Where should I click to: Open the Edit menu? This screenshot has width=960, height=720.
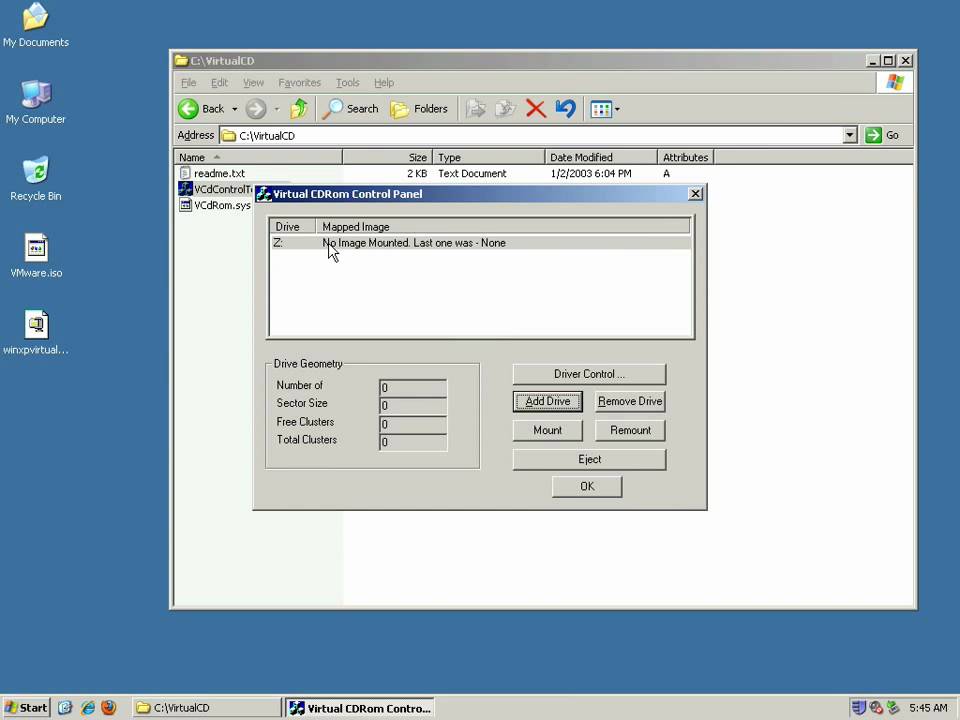pyautogui.click(x=219, y=83)
